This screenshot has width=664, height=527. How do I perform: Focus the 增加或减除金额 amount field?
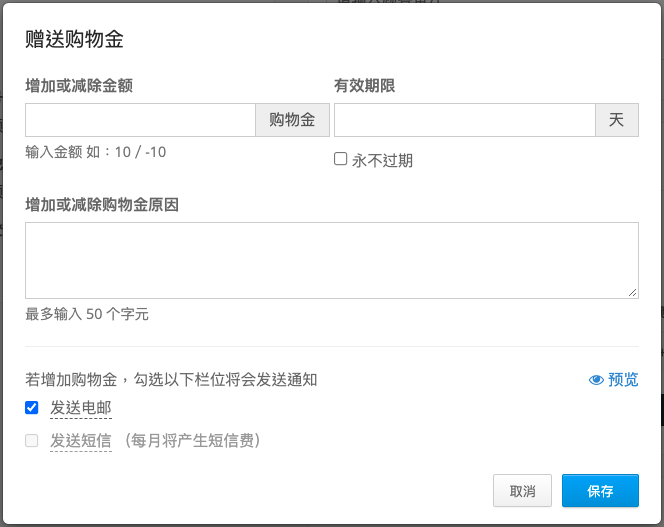(x=140, y=120)
